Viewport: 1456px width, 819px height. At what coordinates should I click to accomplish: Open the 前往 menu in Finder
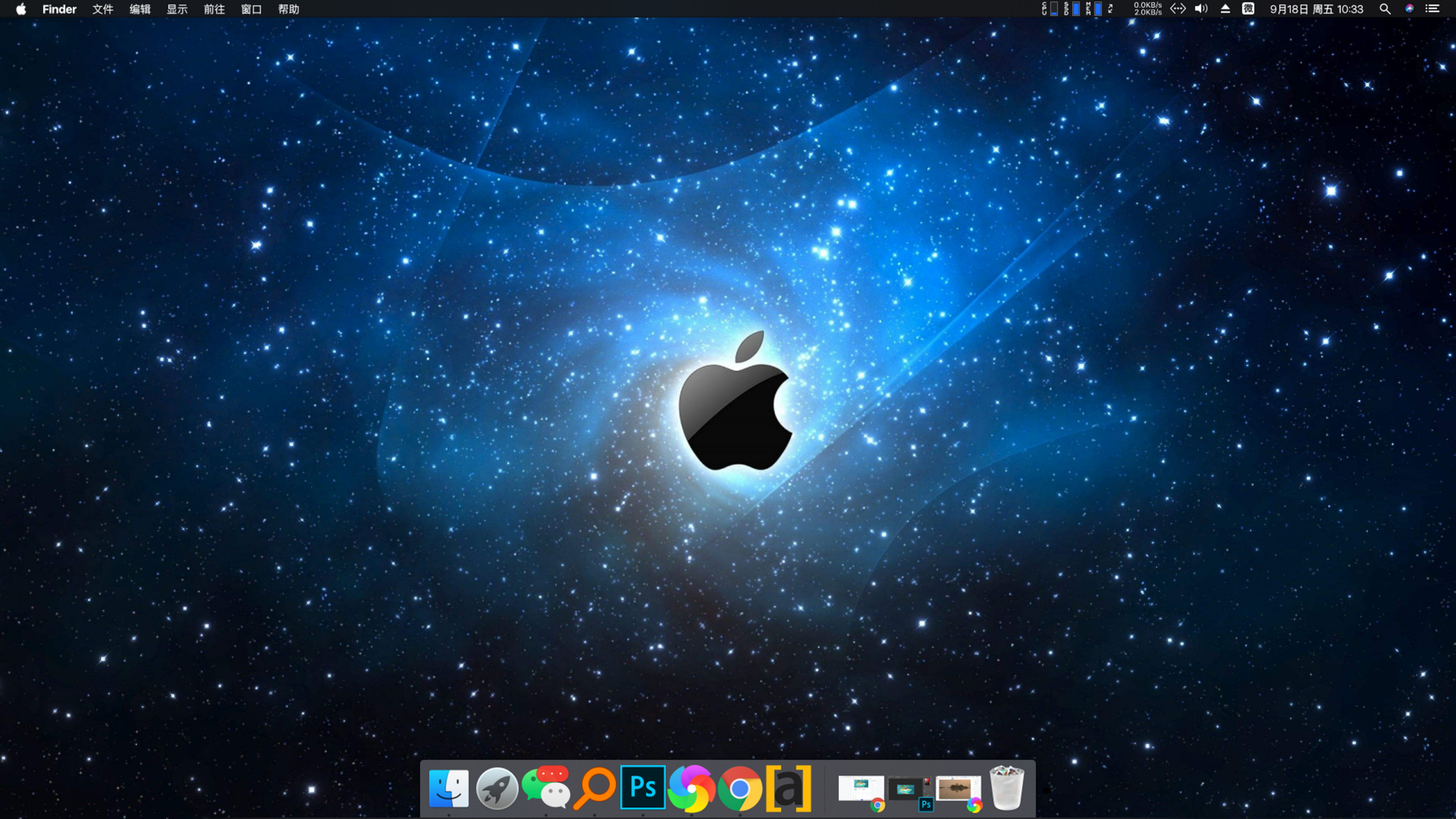coord(214,9)
